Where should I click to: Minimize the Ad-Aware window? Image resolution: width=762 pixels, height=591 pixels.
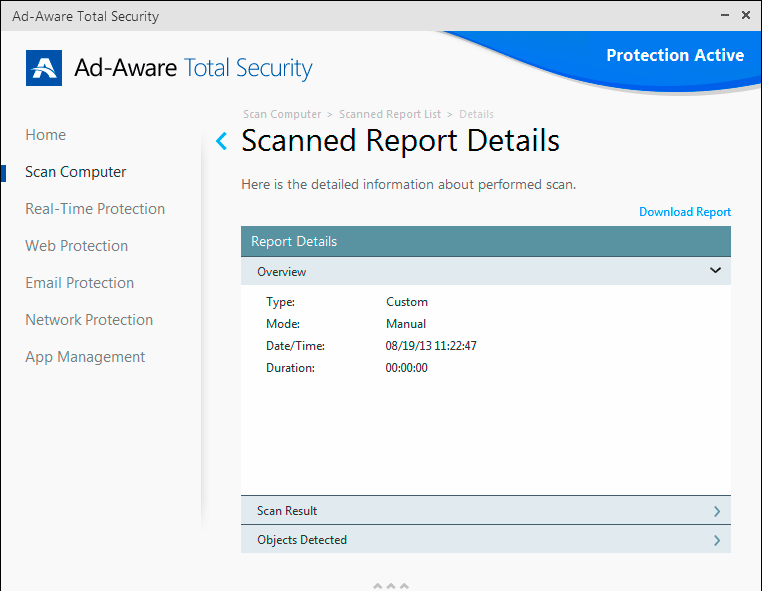(723, 16)
